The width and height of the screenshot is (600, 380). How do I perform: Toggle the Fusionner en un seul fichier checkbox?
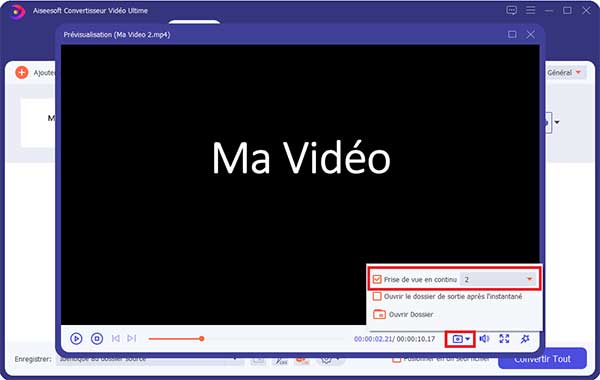pos(396,359)
